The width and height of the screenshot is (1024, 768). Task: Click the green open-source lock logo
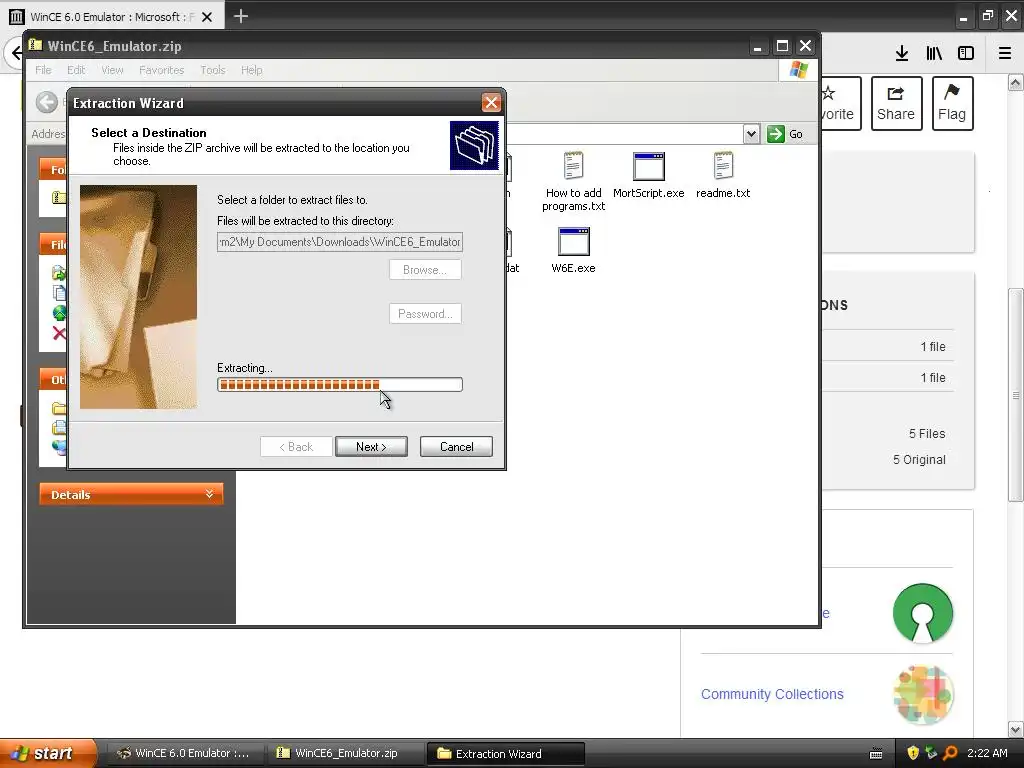[922, 613]
